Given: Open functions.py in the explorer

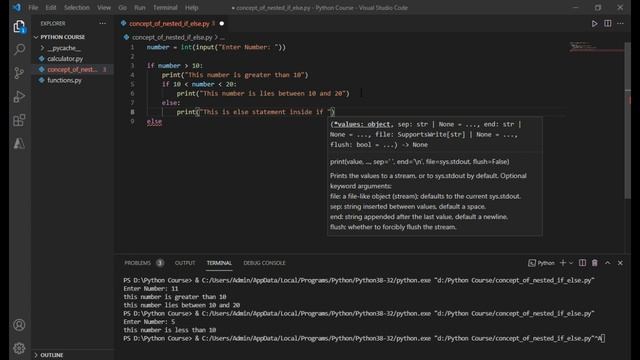Looking at the screenshot, I should click(64, 80).
